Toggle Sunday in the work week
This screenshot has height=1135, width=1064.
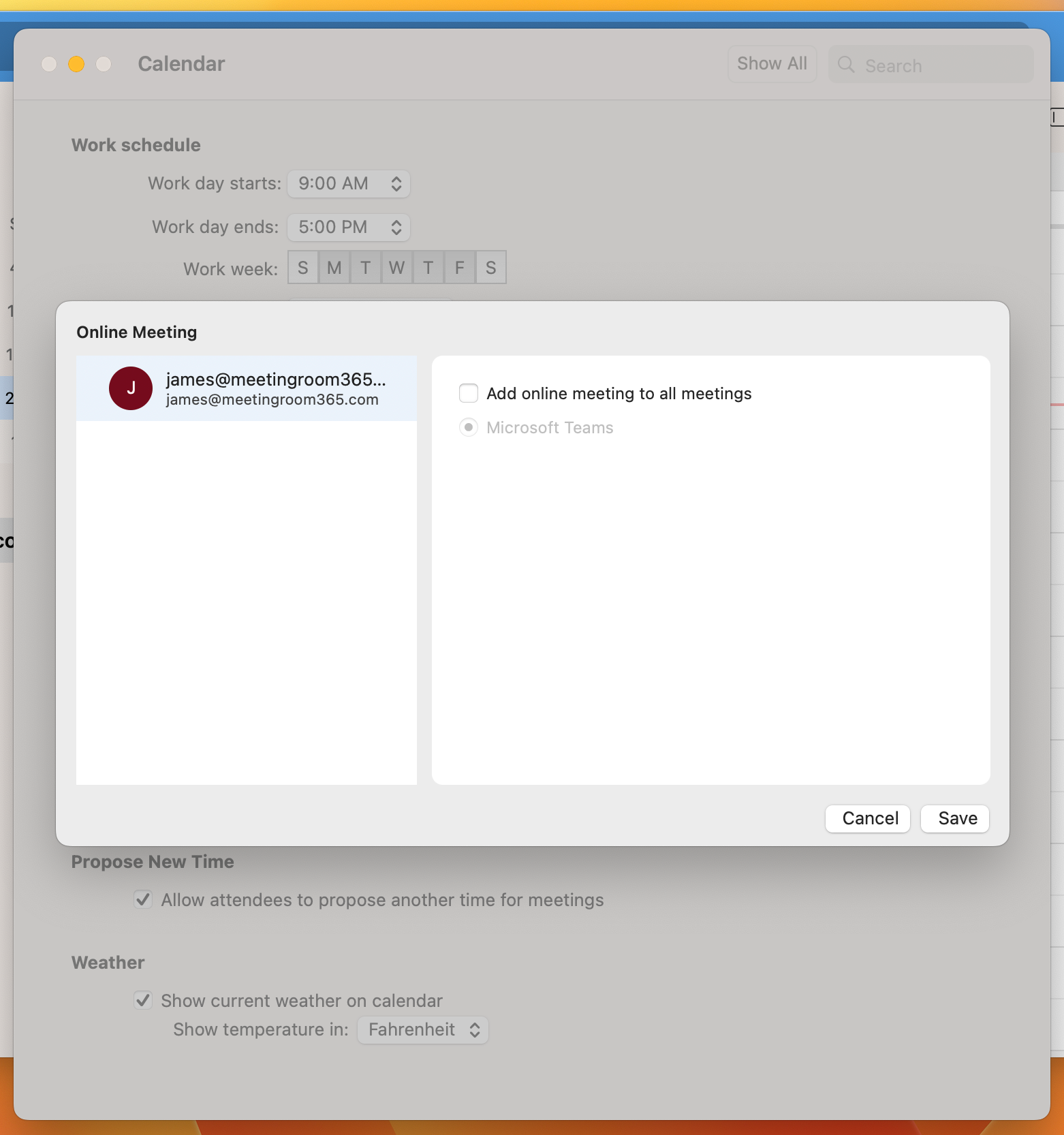303,268
